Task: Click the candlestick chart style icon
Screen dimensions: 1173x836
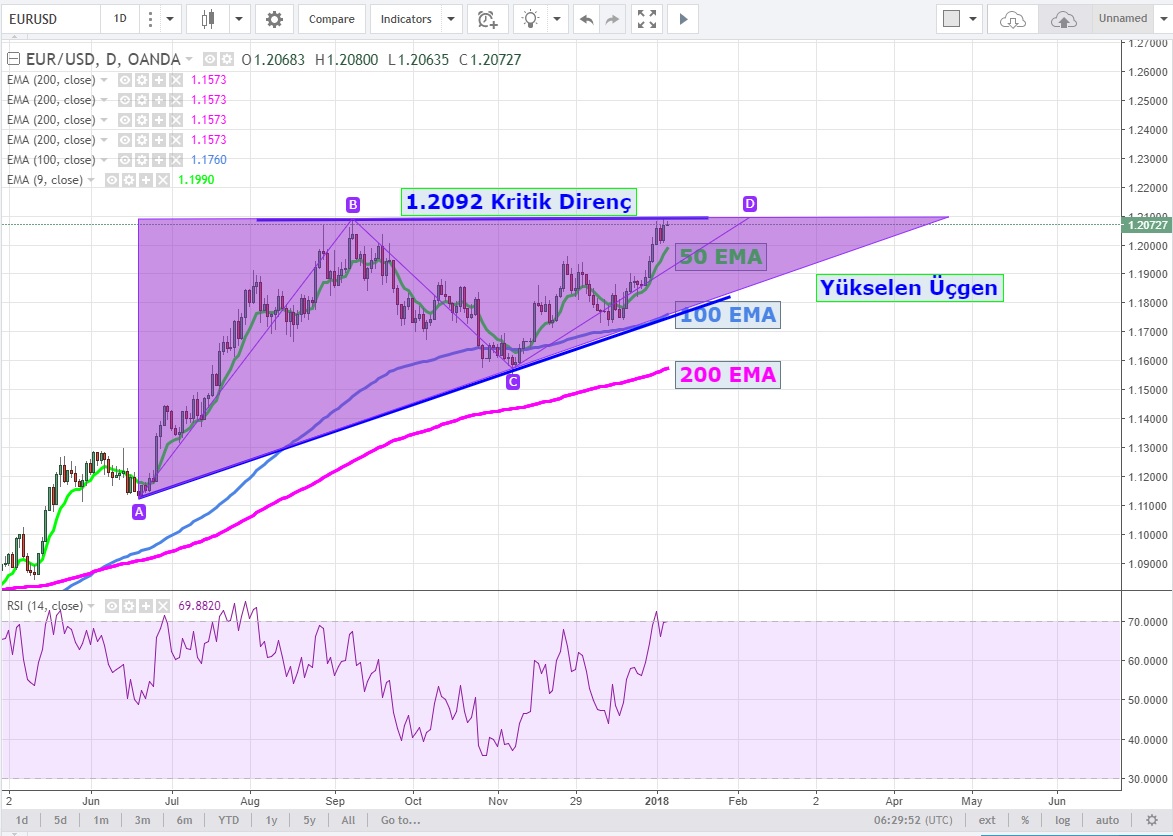Action: (208, 19)
